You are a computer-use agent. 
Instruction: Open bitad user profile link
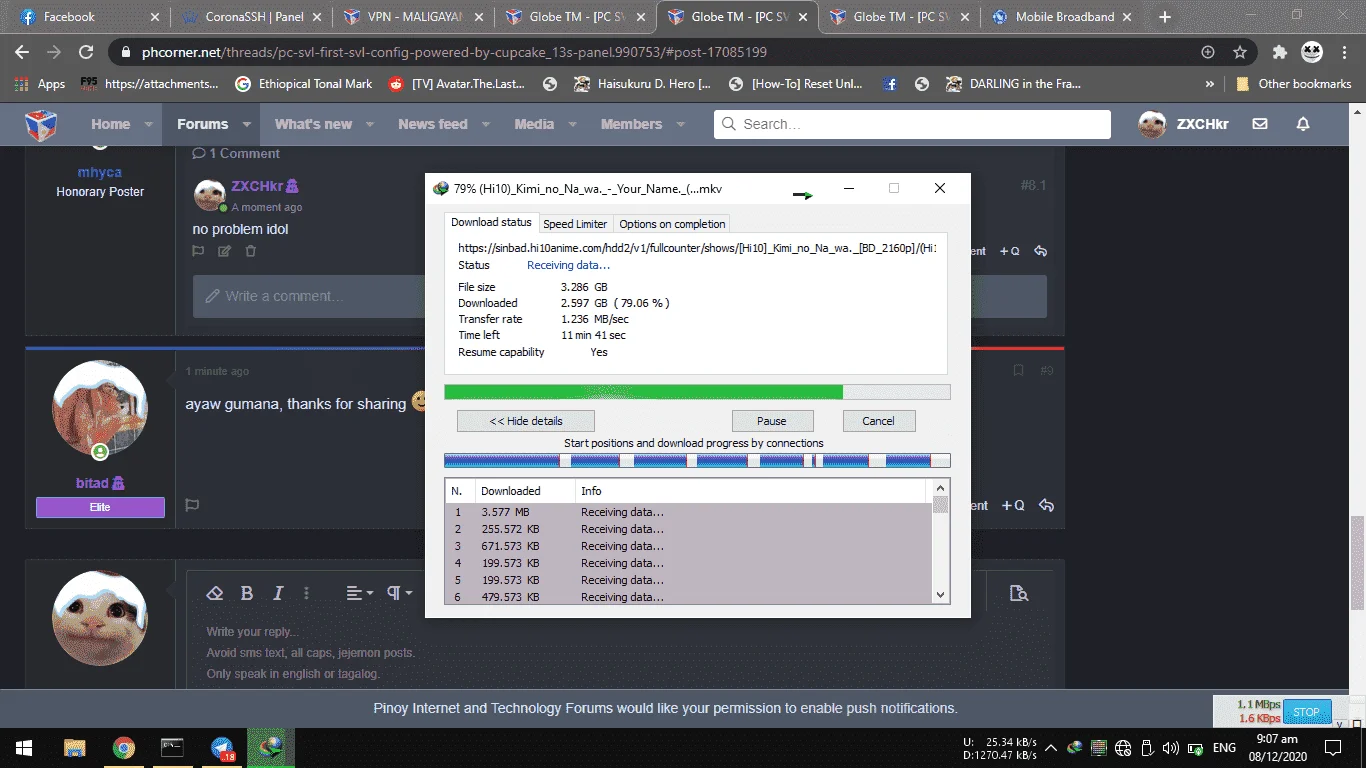(x=92, y=483)
